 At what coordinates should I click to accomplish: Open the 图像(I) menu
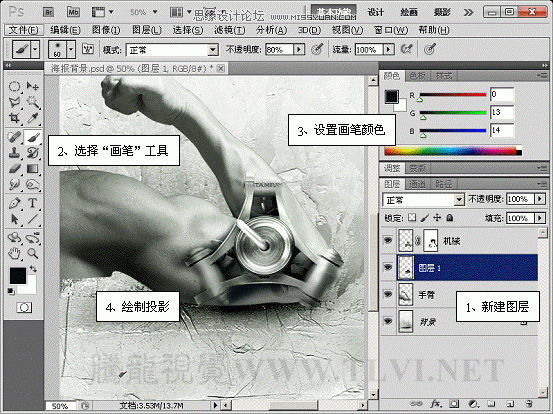[106, 30]
